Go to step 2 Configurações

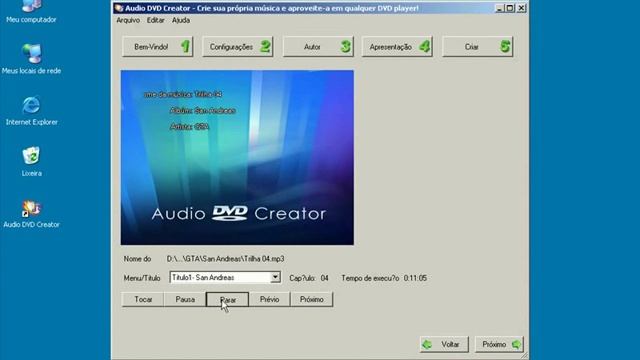238,47
